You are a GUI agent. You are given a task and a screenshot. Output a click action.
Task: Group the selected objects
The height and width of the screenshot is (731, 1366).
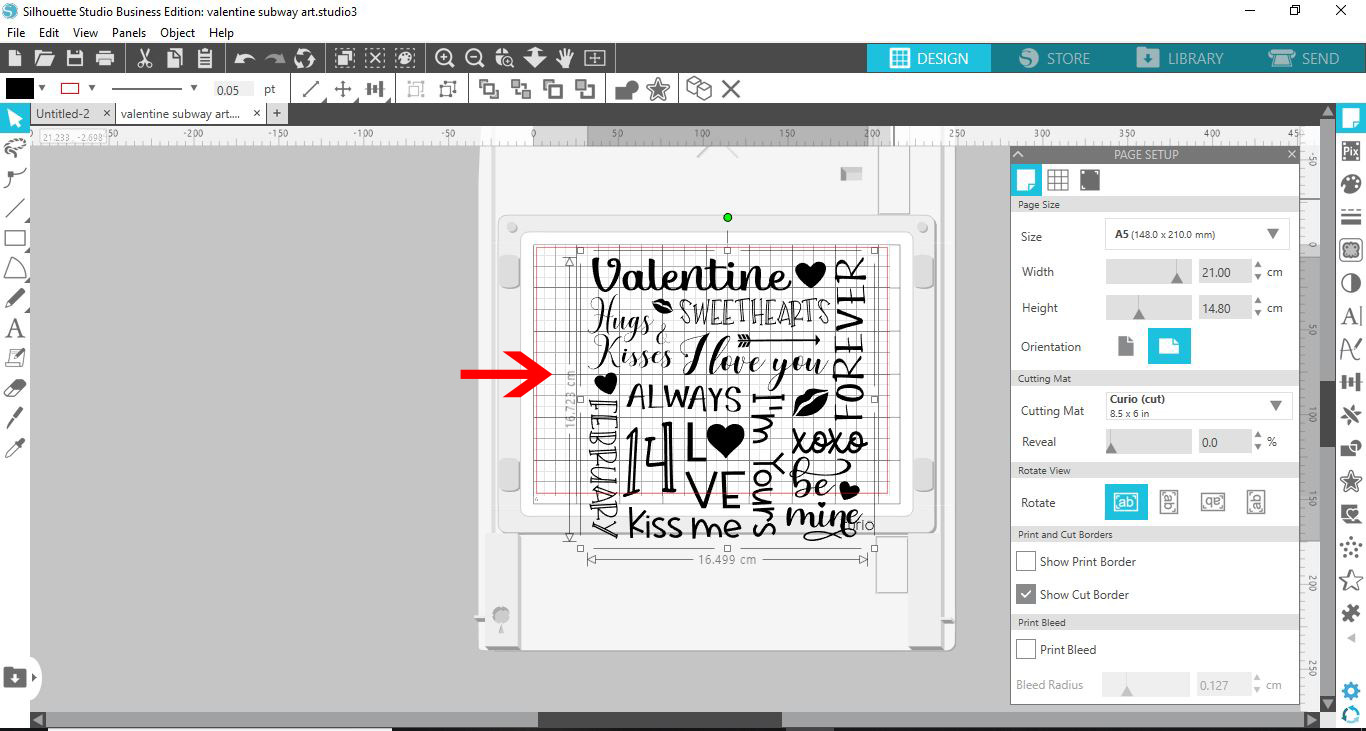(x=415, y=90)
